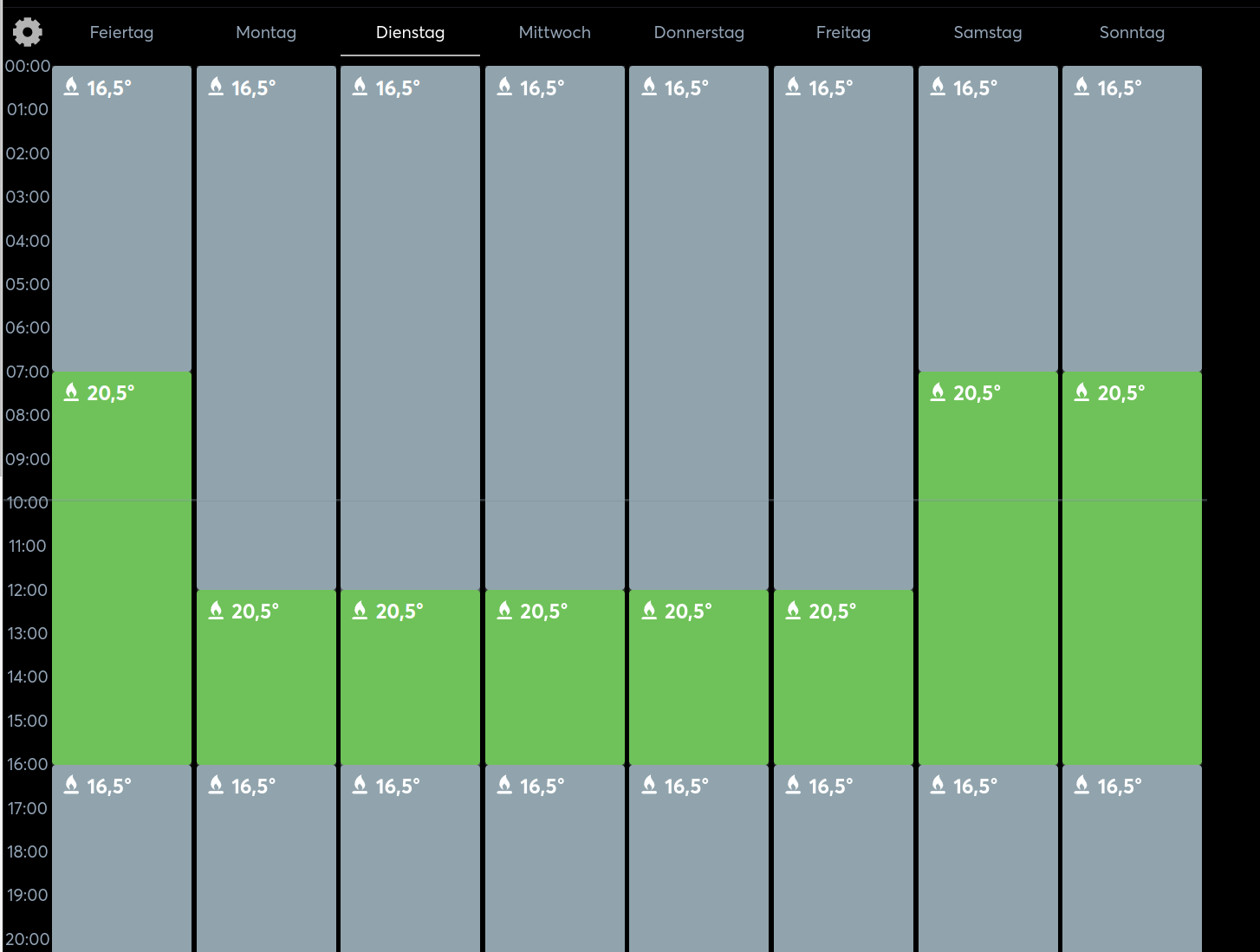
Task: Open the settings gear icon
Action: (x=27, y=32)
